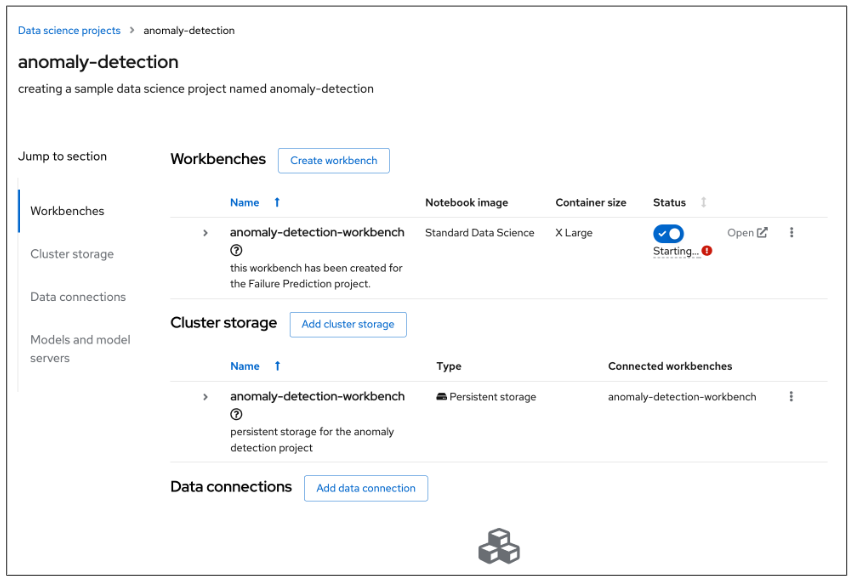Click the help icon under cluster storage name
The width and height of the screenshot is (853, 582).
tap(236, 415)
